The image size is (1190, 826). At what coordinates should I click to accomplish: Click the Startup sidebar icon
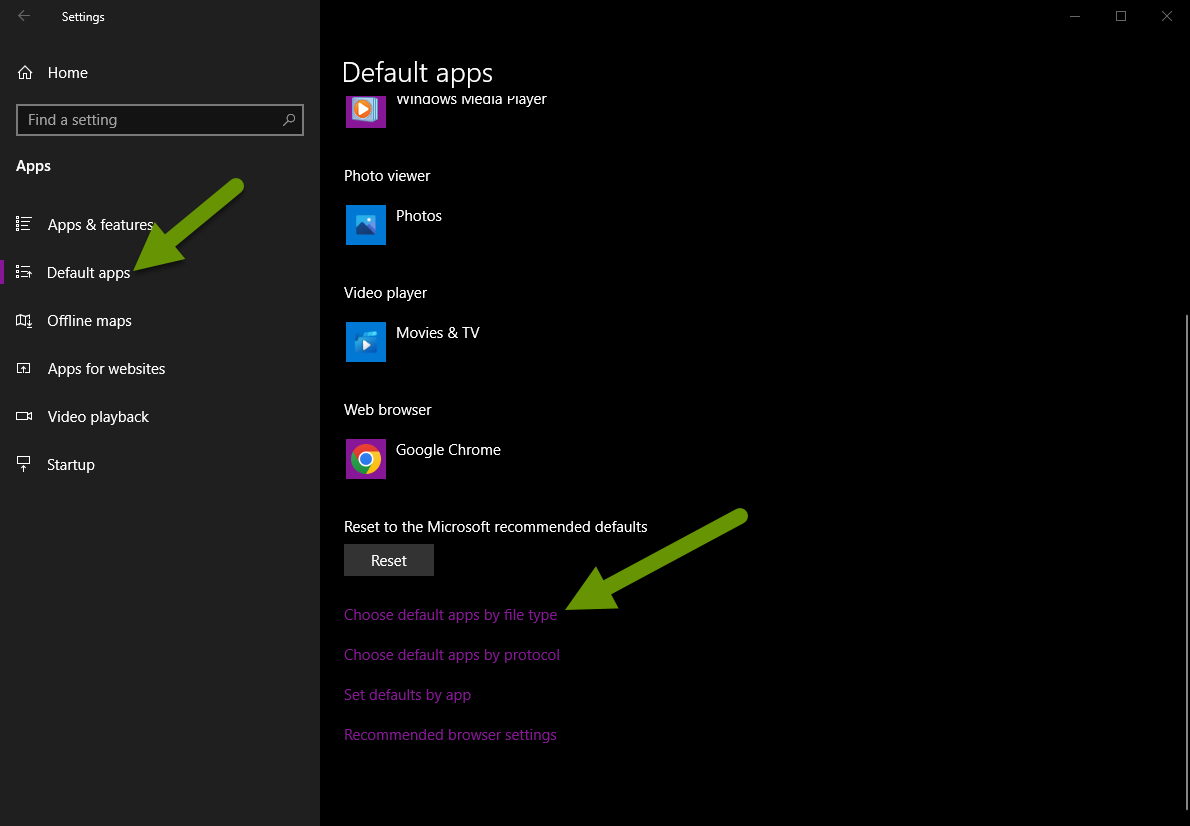tap(23, 464)
